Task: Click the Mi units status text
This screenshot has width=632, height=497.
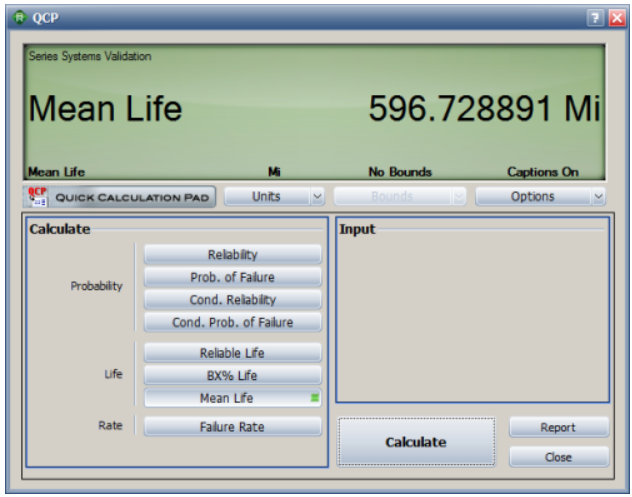Action: [274, 172]
